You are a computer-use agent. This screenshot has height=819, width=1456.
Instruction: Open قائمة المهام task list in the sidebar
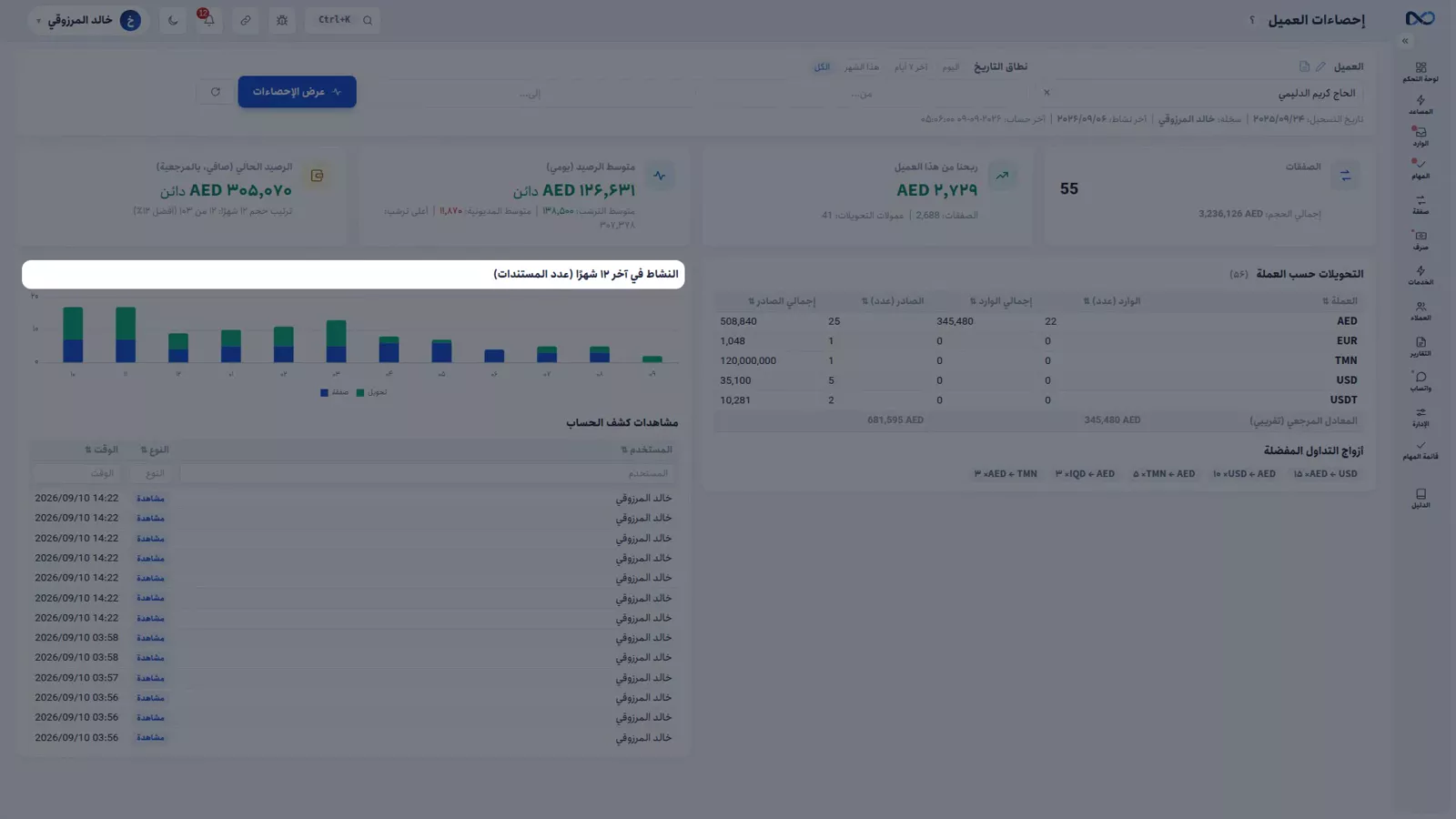(1421, 450)
